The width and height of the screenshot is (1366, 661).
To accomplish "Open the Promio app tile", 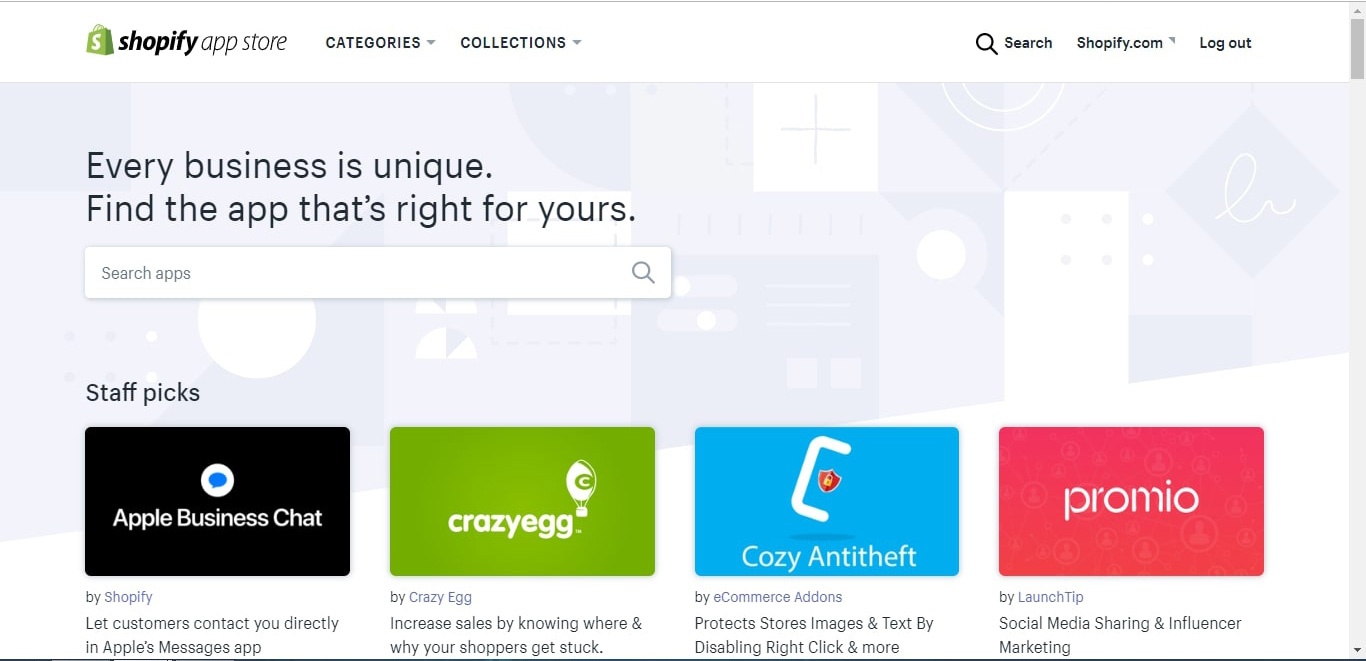I will (x=1131, y=501).
